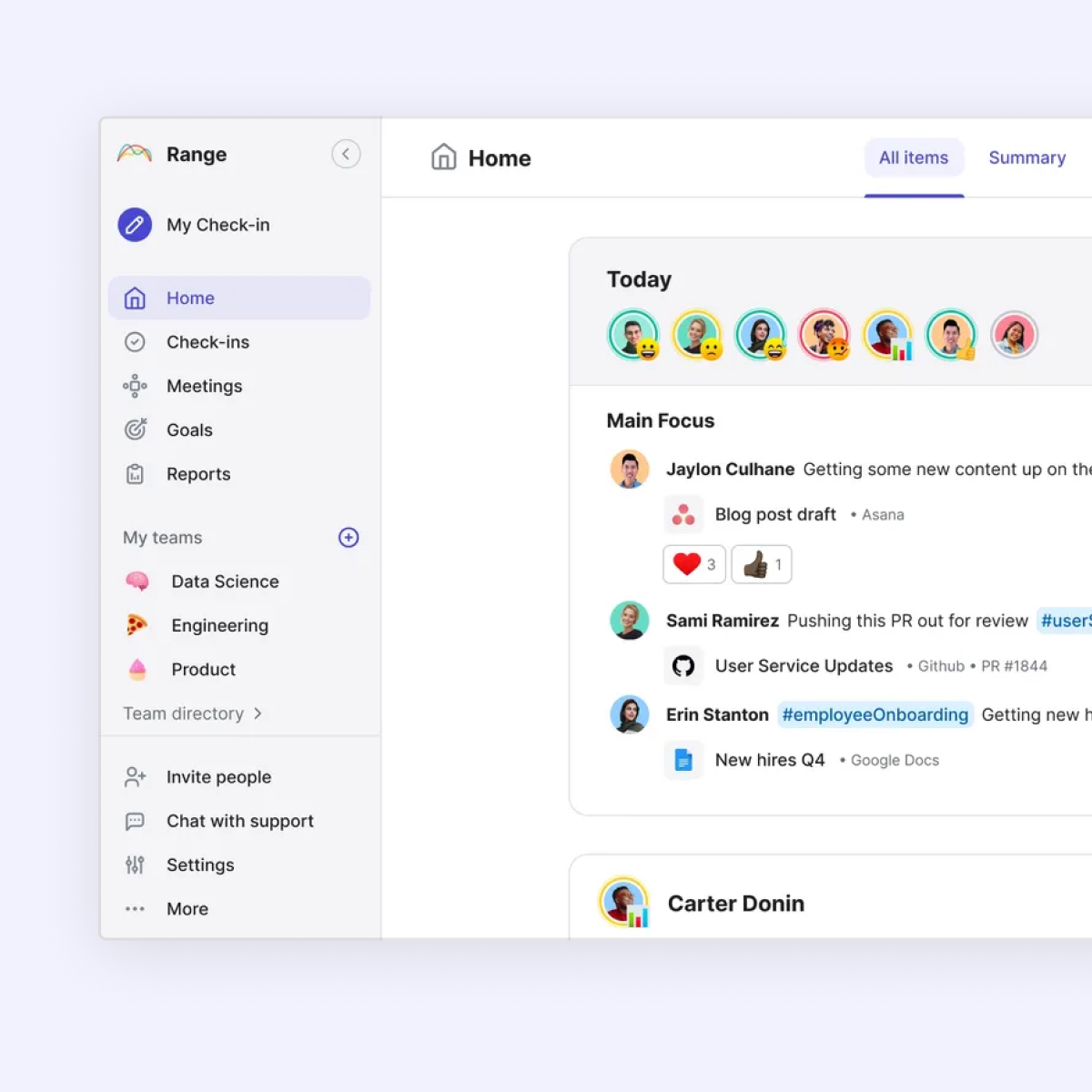Click Carter Donin's avatar thumbnail
The image size is (1092, 1092).
pos(624,902)
